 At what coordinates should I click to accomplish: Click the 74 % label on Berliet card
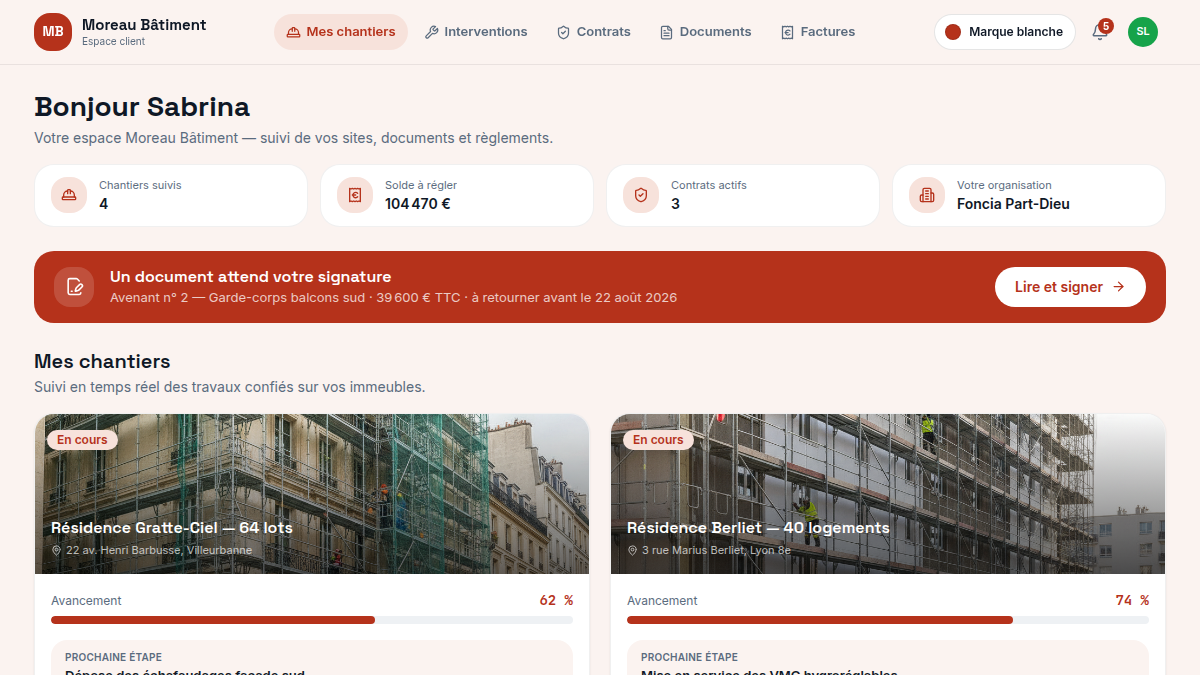click(x=1132, y=601)
